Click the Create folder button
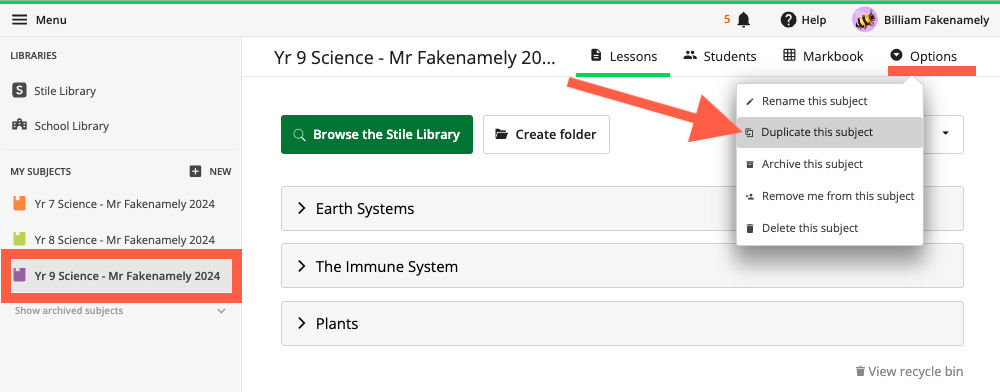This screenshot has width=1000, height=392. [x=547, y=134]
